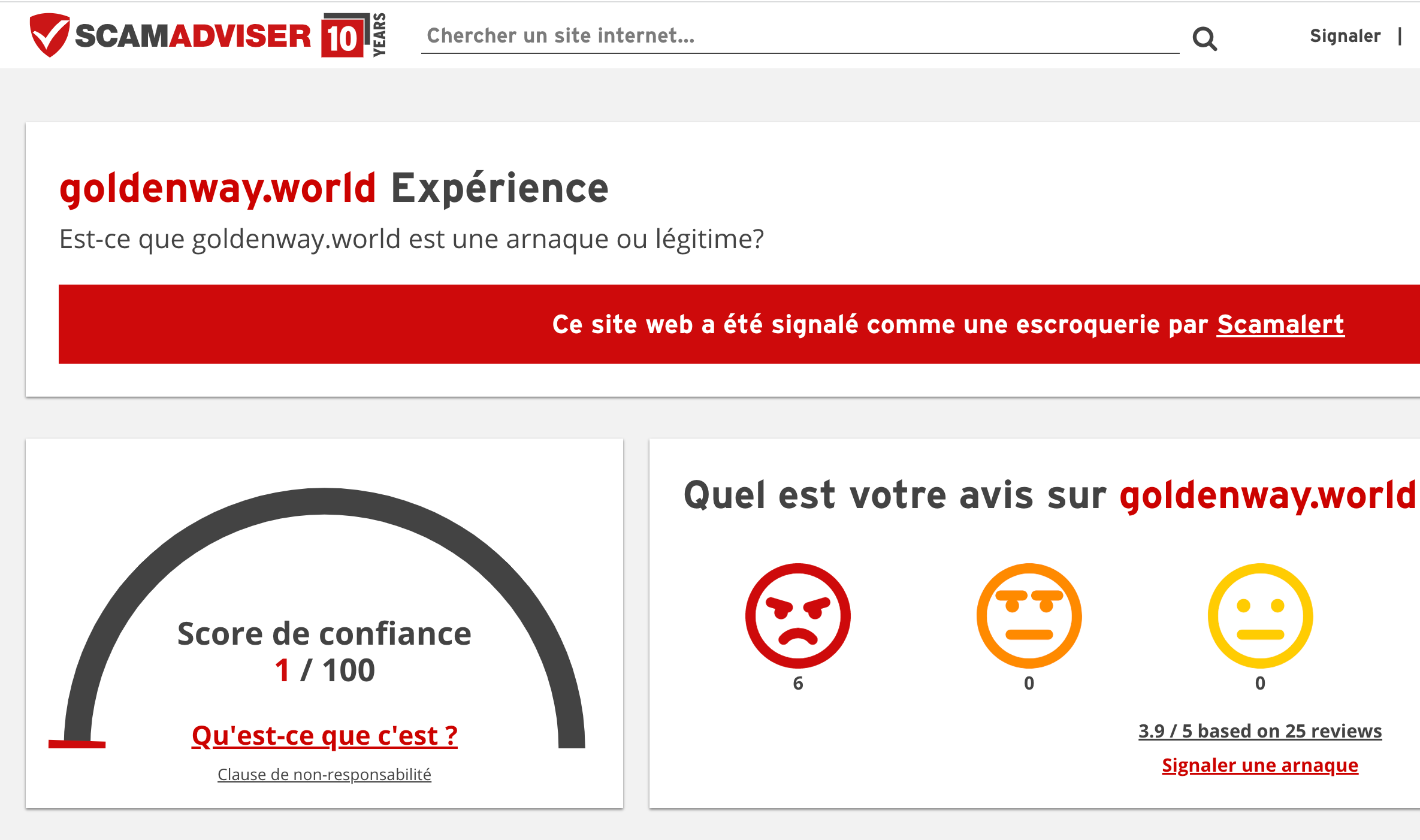Image resolution: width=1420 pixels, height=840 pixels.
Task: Click 'Est-ce que goldenway.world est une arnaque' text
Action: coord(411,239)
